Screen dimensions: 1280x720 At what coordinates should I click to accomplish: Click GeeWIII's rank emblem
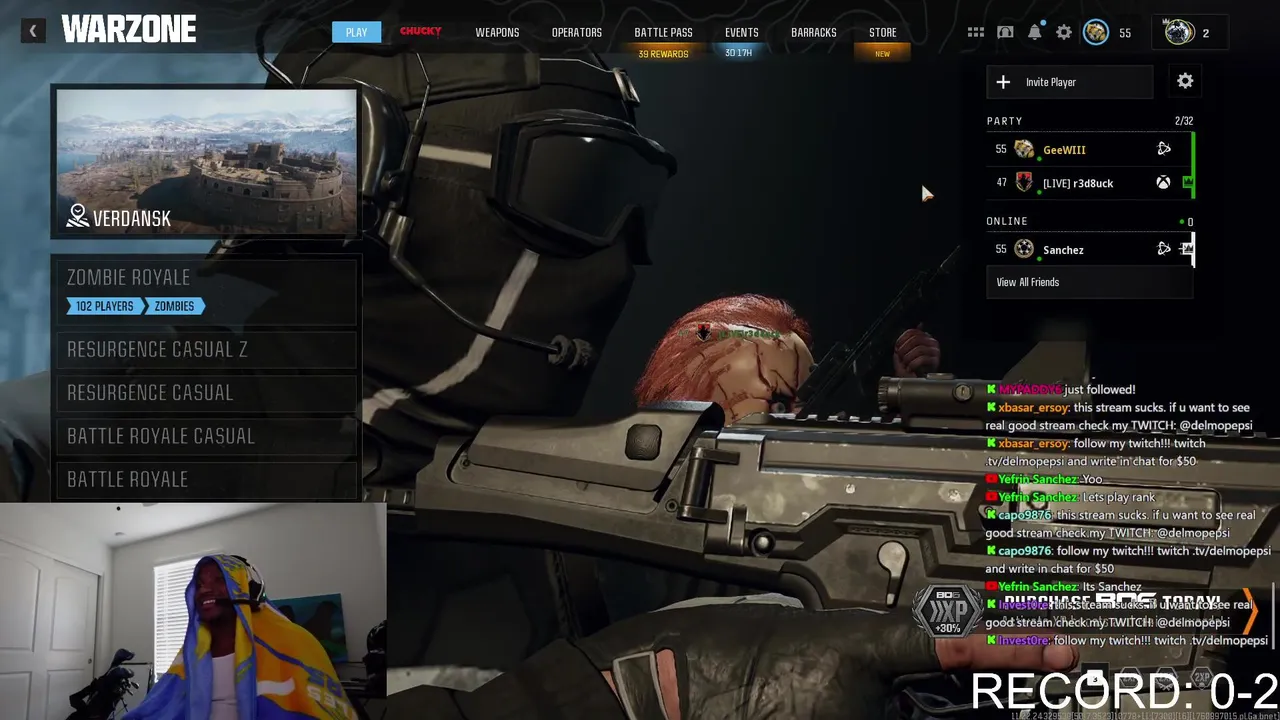pos(1024,149)
